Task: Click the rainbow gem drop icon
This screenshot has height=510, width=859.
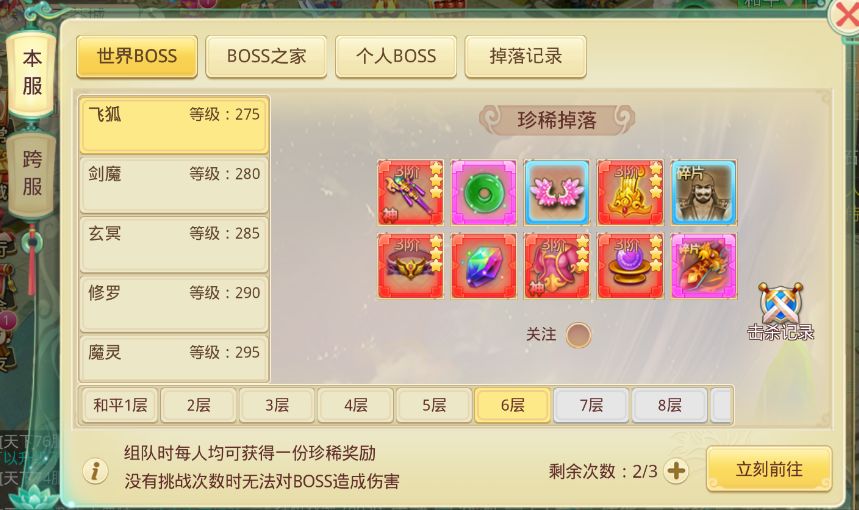Action: point(484,266)
